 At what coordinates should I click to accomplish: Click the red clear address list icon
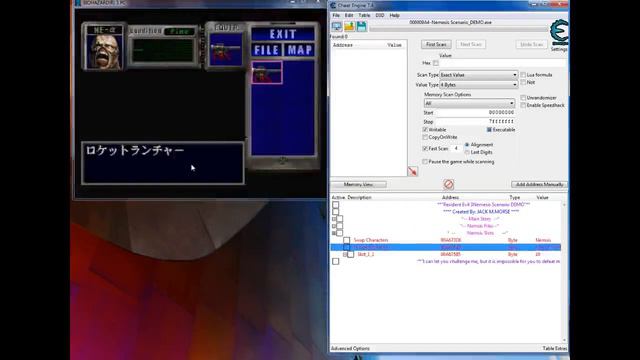pyautogui.click(x=449, y=184)
